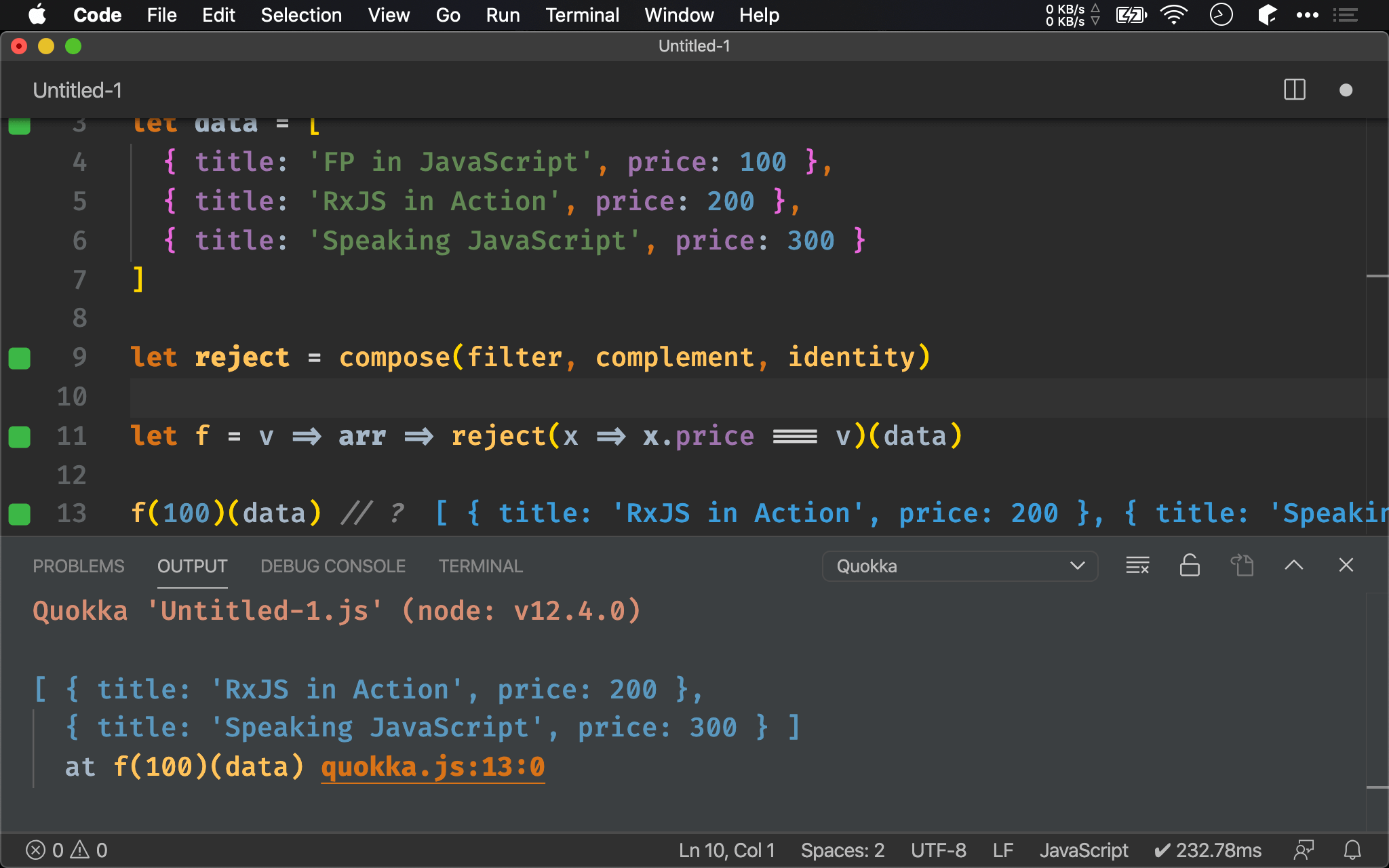Select the PROBLEMS tab in panel
The width and height of the screenshot is (1389, 868).
(x=79, y=566)
